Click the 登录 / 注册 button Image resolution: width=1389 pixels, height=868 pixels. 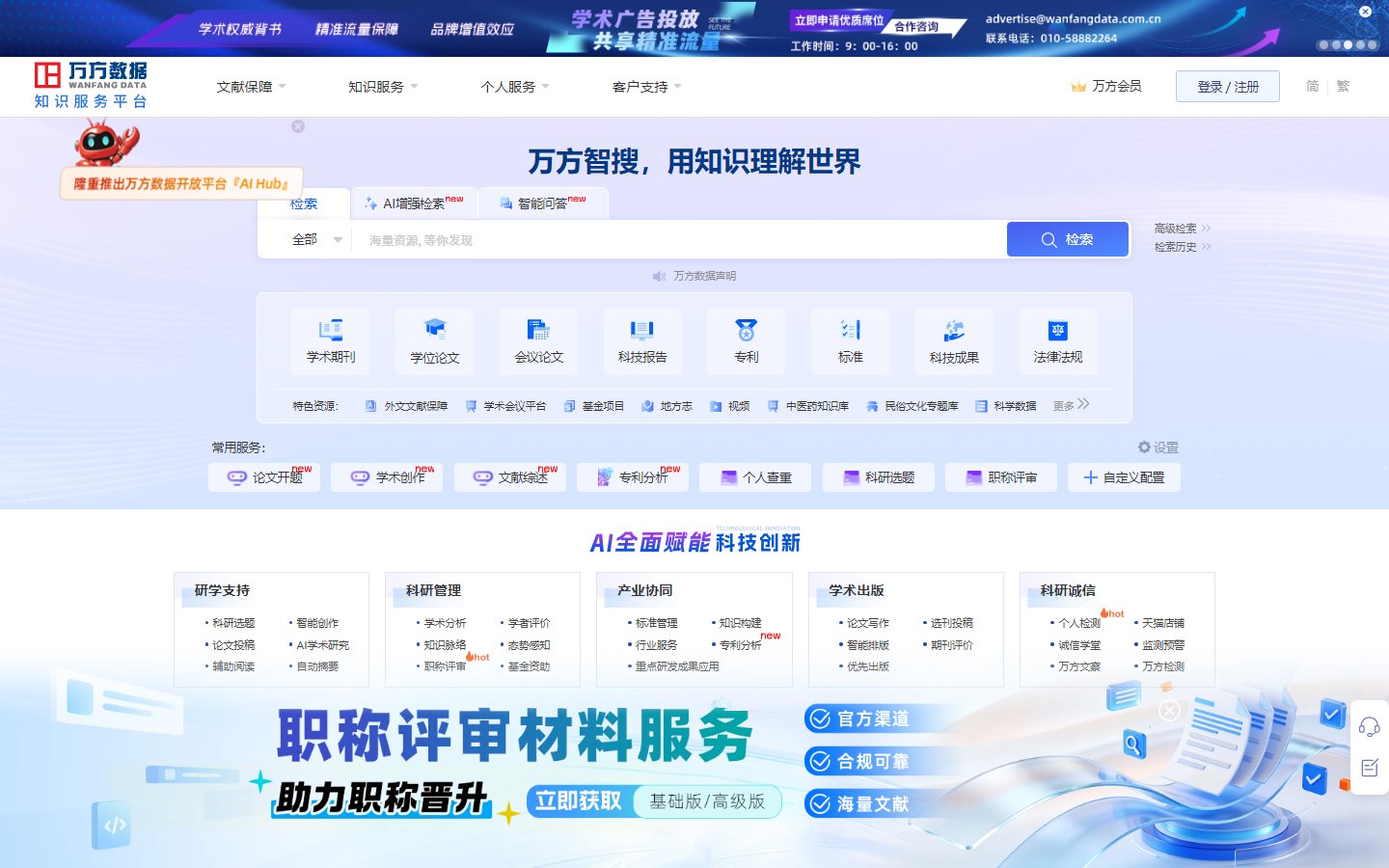point(1228,87)
